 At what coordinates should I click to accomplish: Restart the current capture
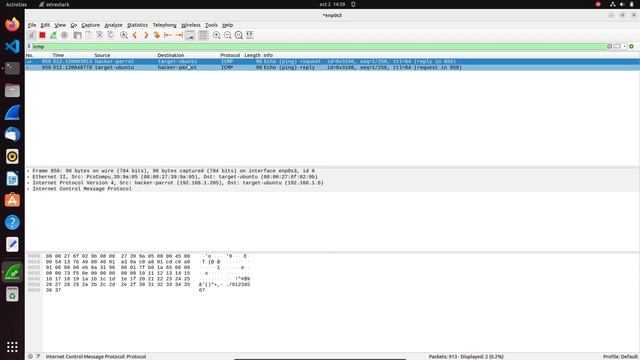point(53,35)
